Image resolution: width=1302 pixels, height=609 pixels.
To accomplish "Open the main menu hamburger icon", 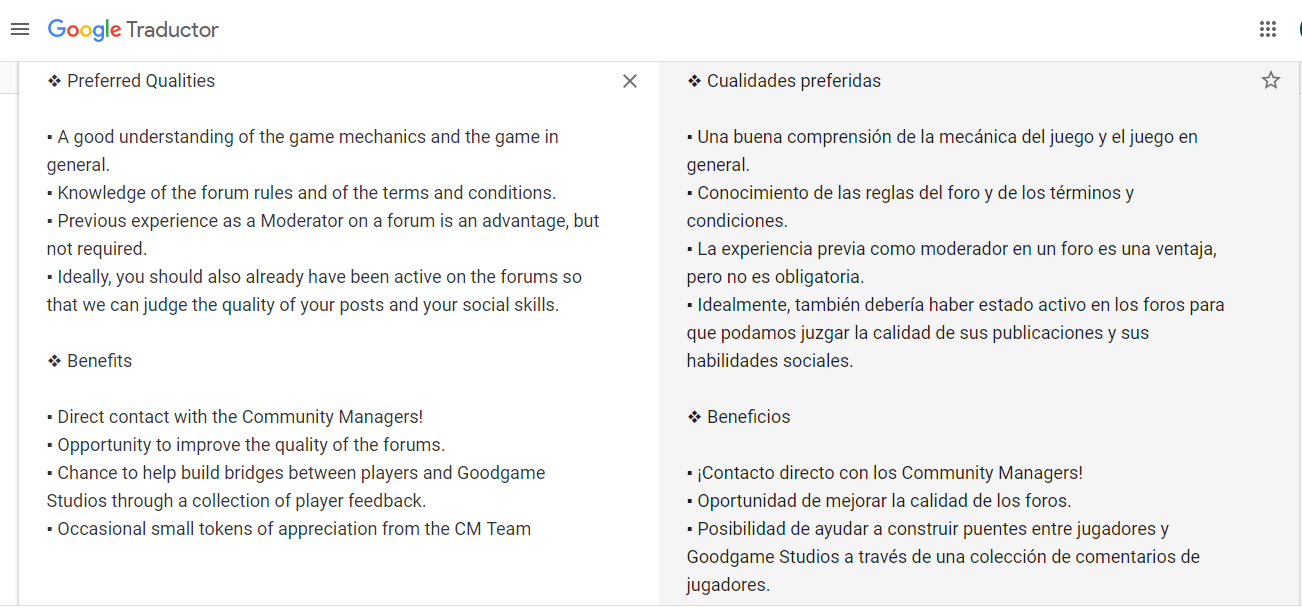I will (20, 30).
